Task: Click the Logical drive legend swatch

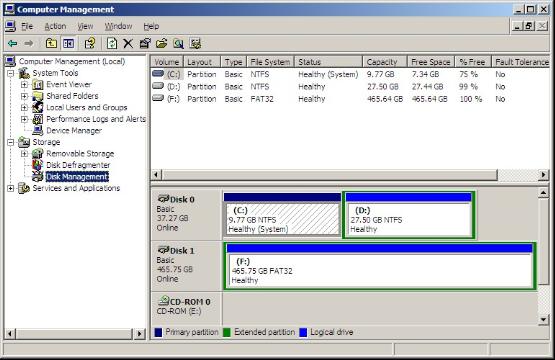Action: pyautogui.click(x=303, y=332)
